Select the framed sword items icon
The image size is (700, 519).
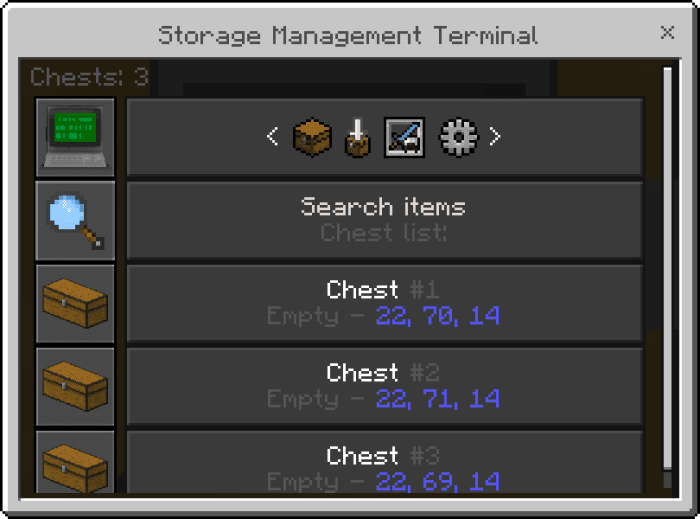click(404, 137)
